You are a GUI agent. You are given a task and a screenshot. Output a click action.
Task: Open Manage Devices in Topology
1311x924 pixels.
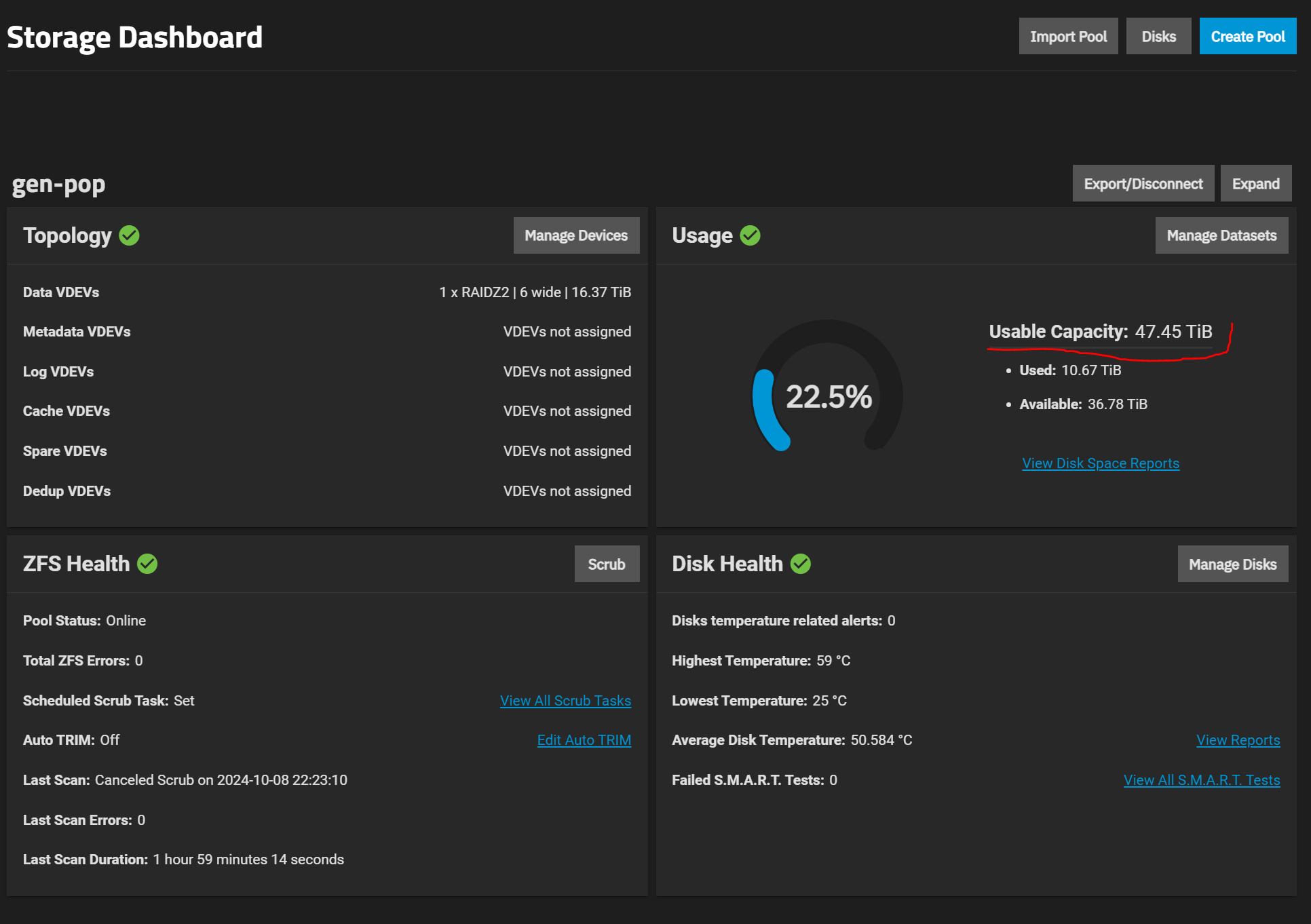[x=576, y=235]
